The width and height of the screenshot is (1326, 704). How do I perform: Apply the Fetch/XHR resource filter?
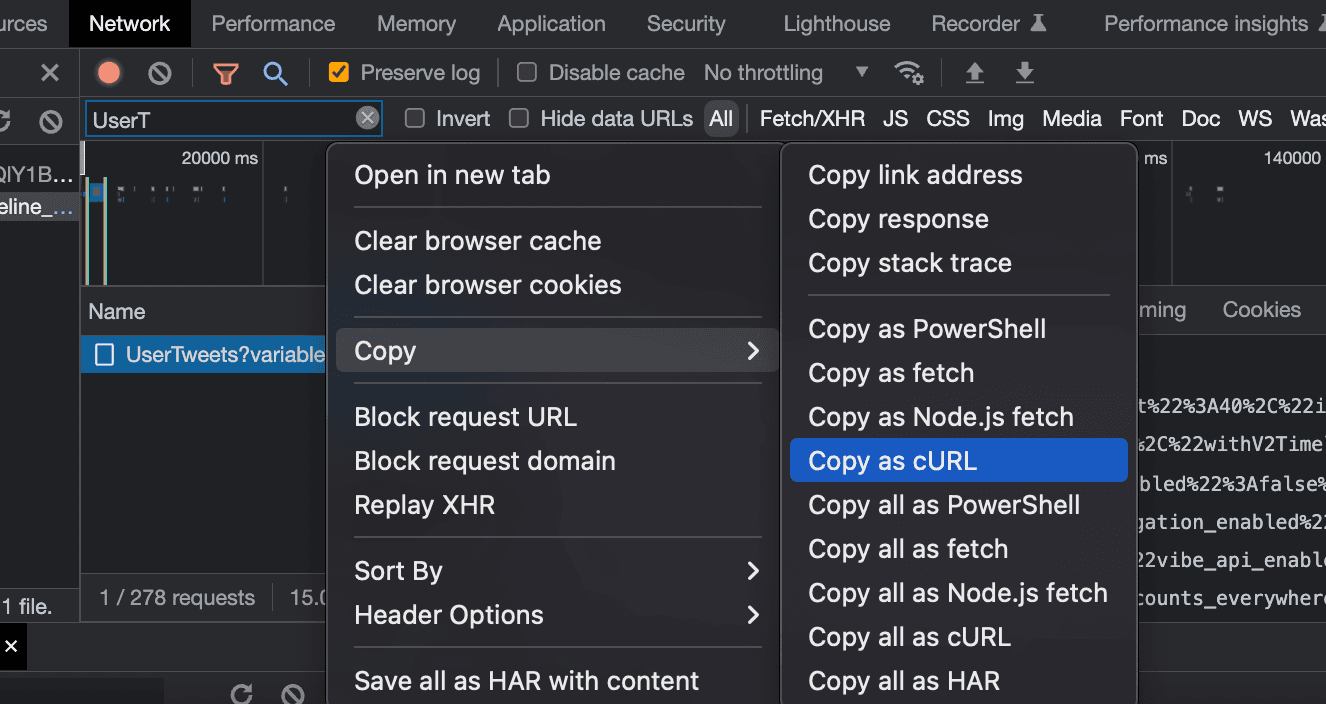[x=812, y=118]
